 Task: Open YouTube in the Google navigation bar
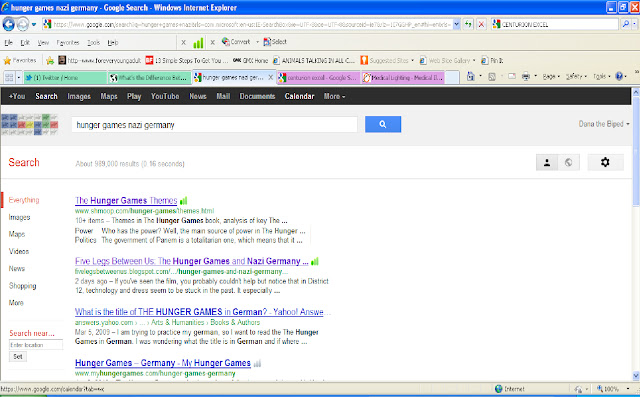tap(165, 96)
